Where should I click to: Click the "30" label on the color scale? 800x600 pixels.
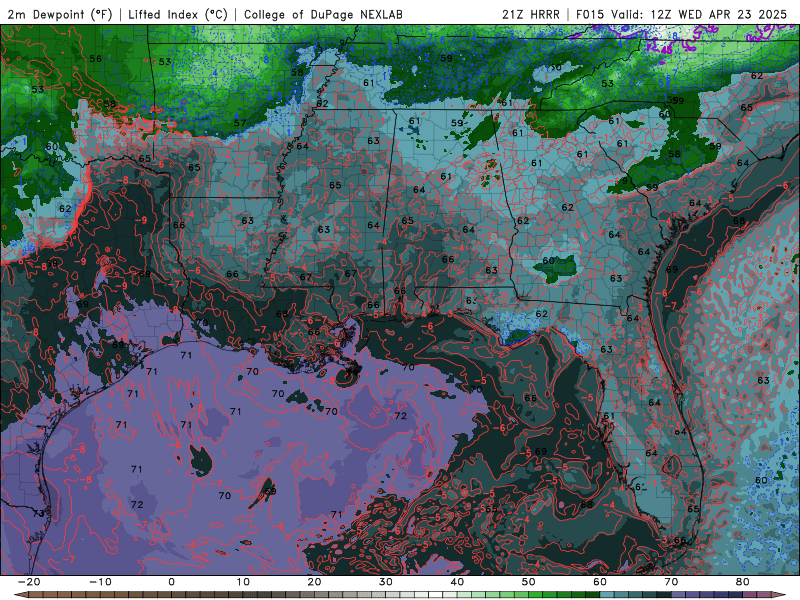coord(386,582)
